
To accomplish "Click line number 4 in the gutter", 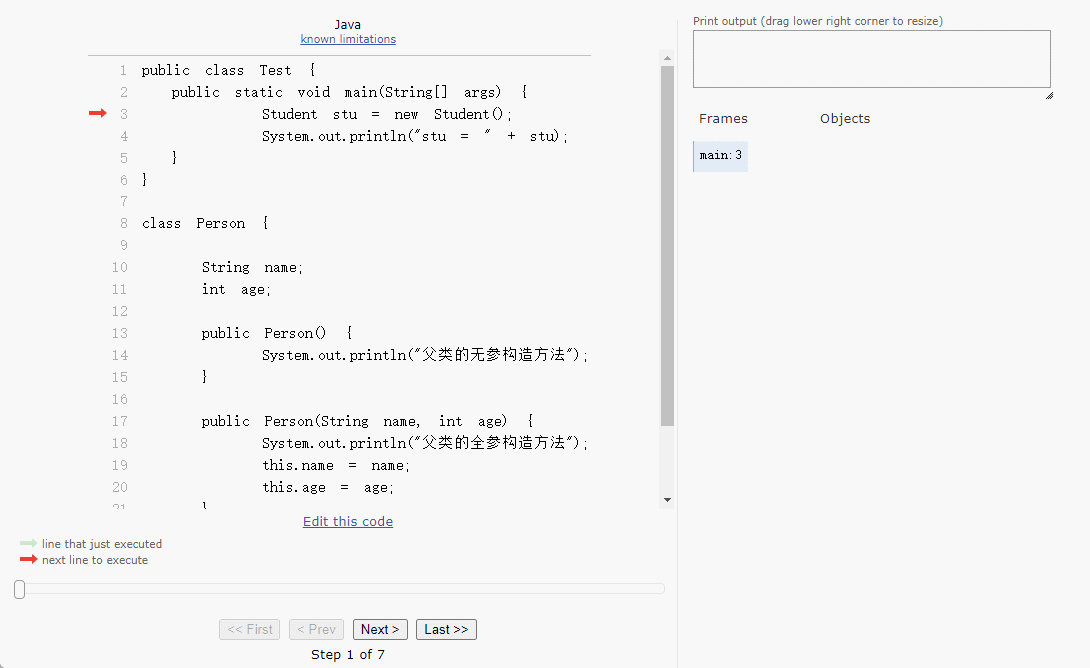I will [124, 136].
